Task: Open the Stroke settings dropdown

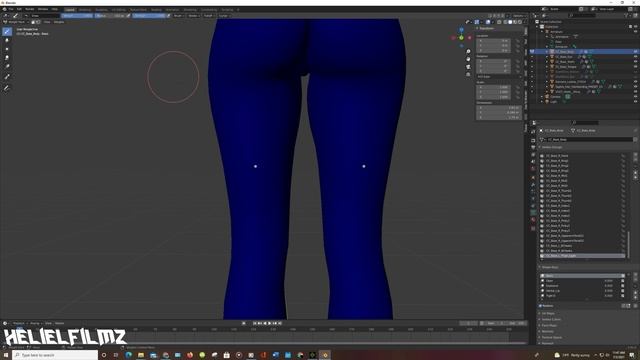Action: 193,16
